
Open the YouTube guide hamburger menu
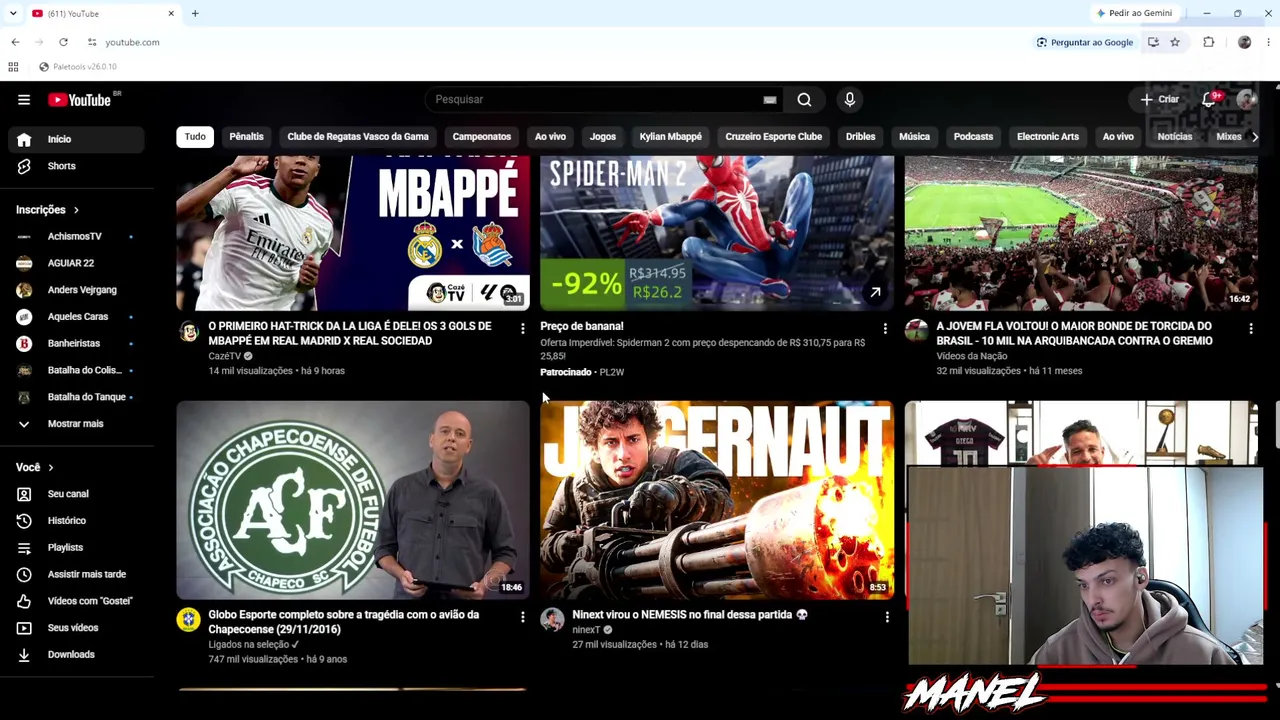tap(24, 100)
